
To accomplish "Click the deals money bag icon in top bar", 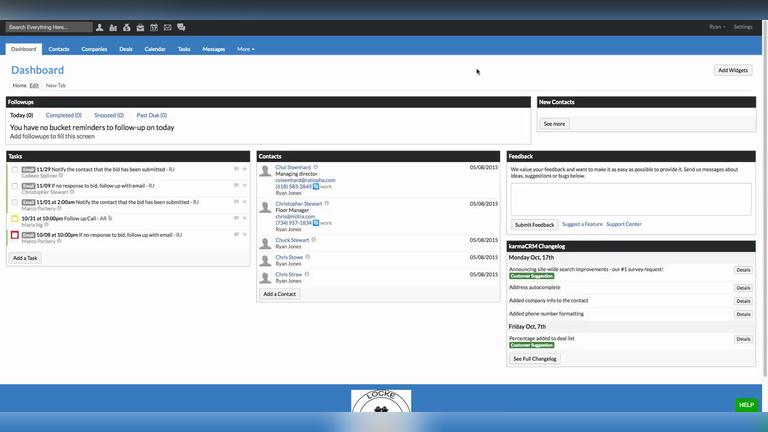I will click(x=126, y=27).
